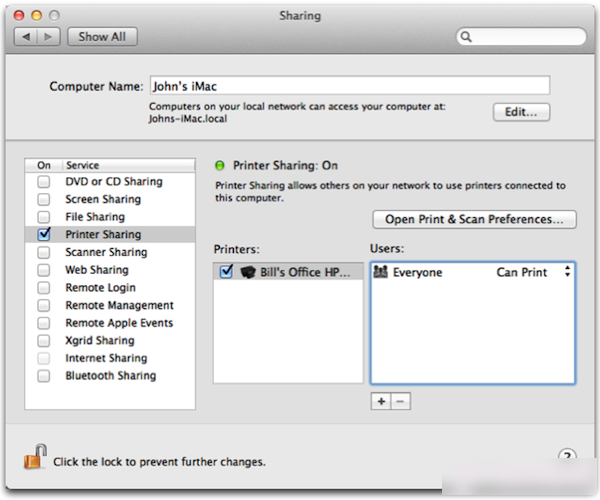The height and width of the screenshot is (500, 600).
Task: Uncheck the Printer Sharing checkbox
Action: 44,234
